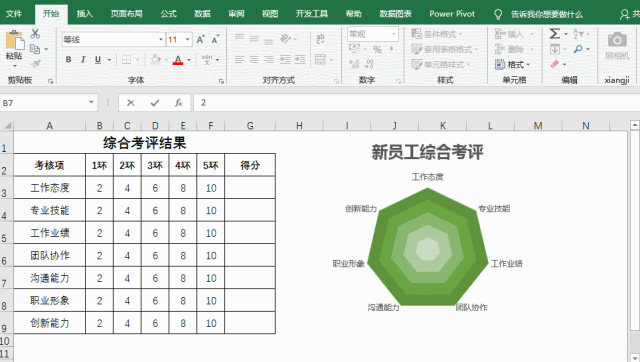Click the formula bar Cancel X button
The width and height of the screenshot is (640, 362).
(131, 103)
